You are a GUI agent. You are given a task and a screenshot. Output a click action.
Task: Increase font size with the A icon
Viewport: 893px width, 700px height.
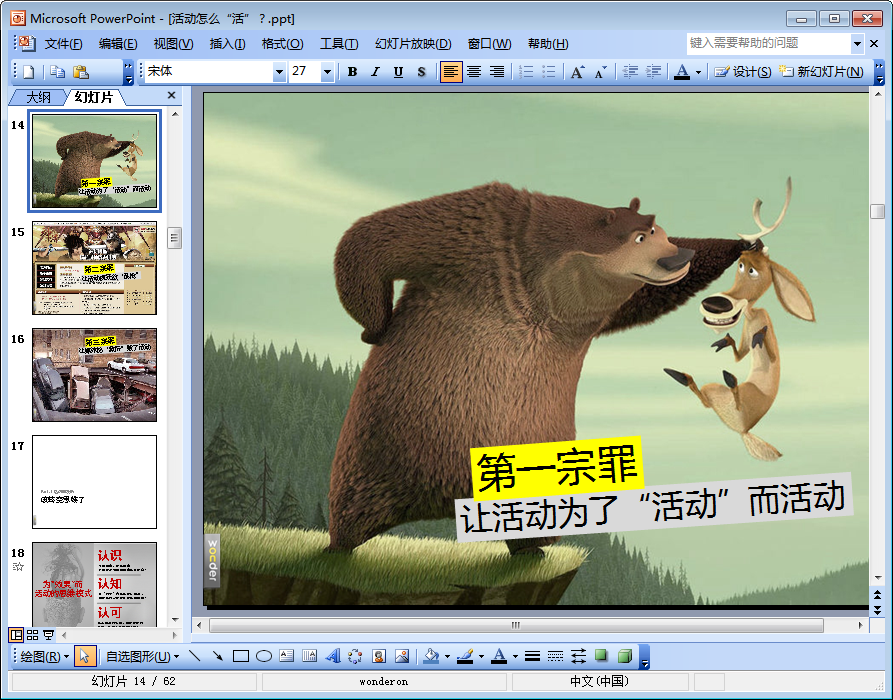[x=577, y=72]
